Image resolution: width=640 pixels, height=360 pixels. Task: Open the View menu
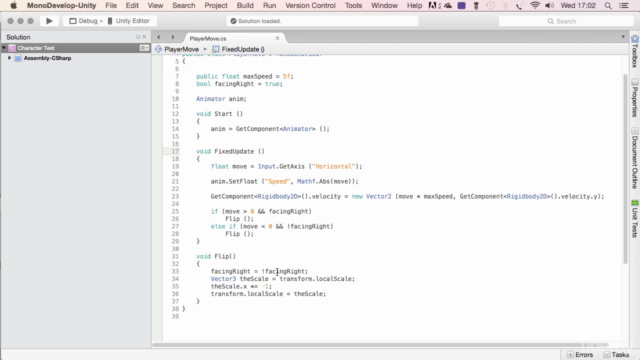155,5
